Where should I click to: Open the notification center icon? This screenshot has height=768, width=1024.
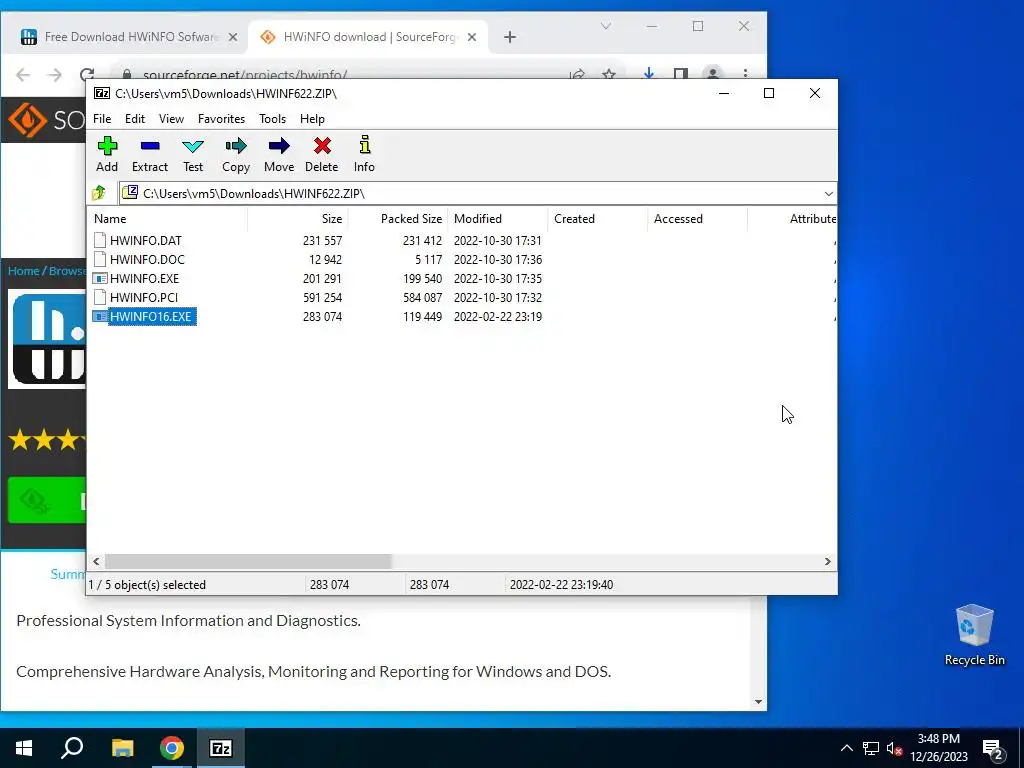993,750
